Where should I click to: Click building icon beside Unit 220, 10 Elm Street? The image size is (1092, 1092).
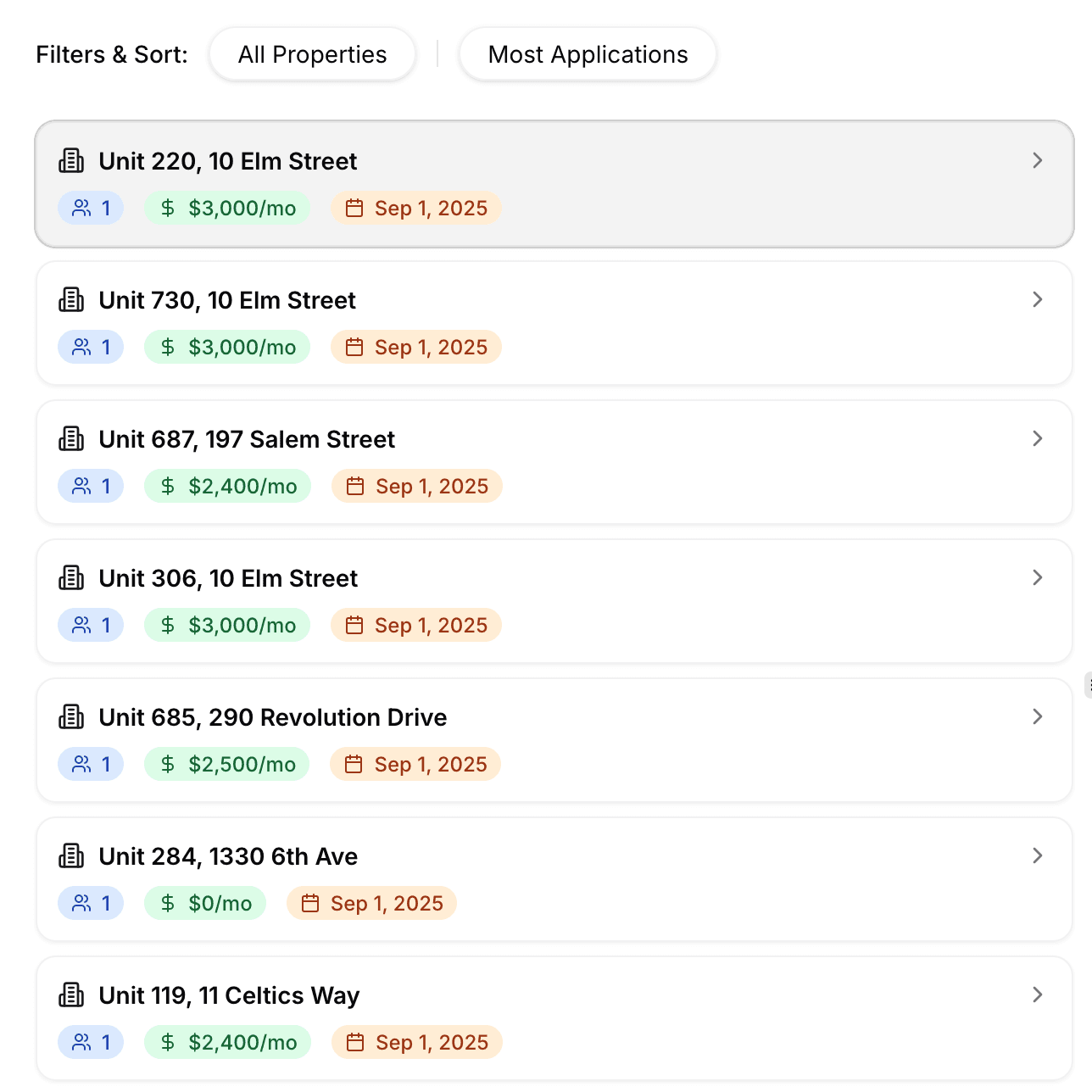(71, 160)
